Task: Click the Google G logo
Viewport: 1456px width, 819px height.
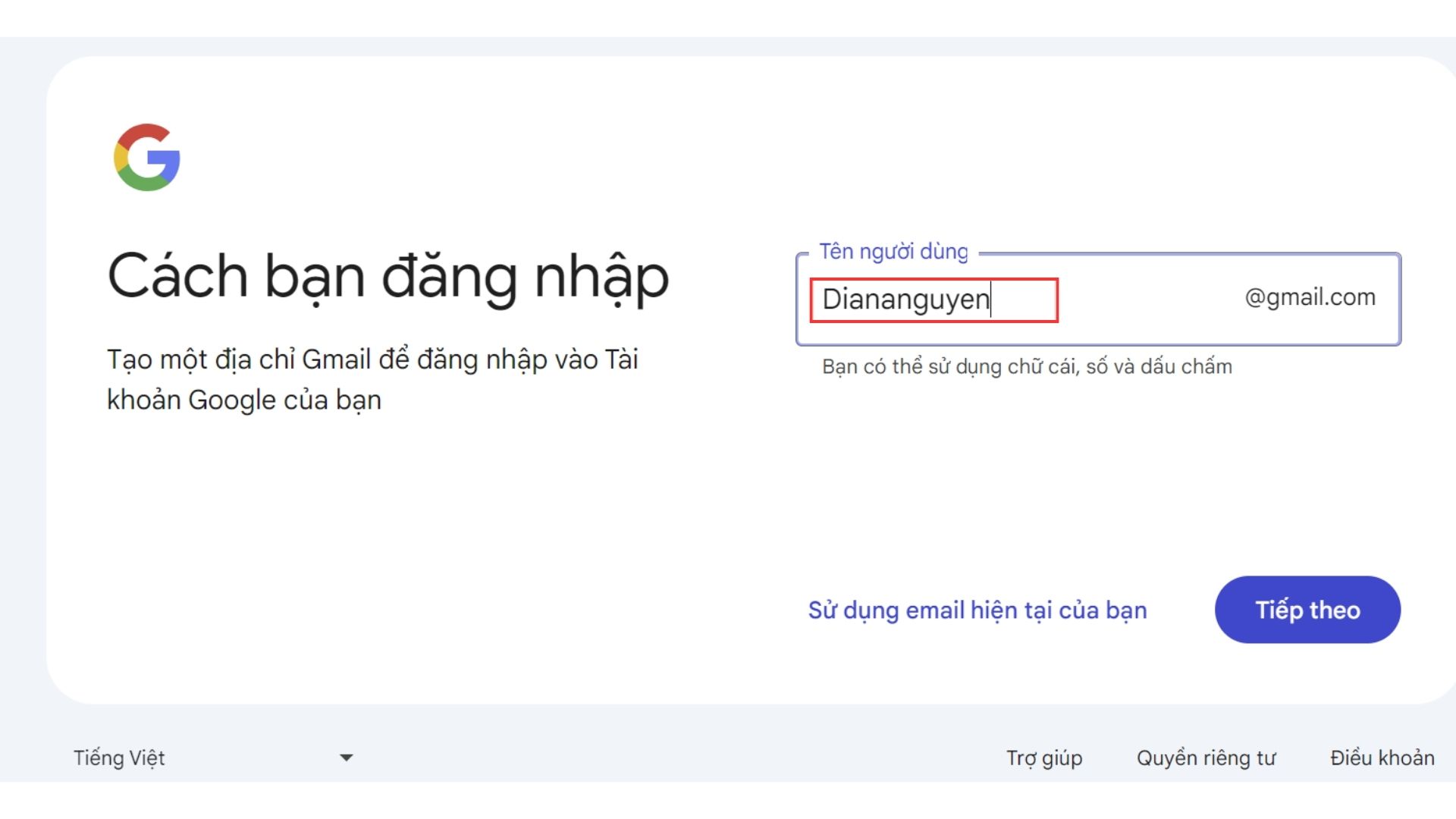Action: [147, 158]
